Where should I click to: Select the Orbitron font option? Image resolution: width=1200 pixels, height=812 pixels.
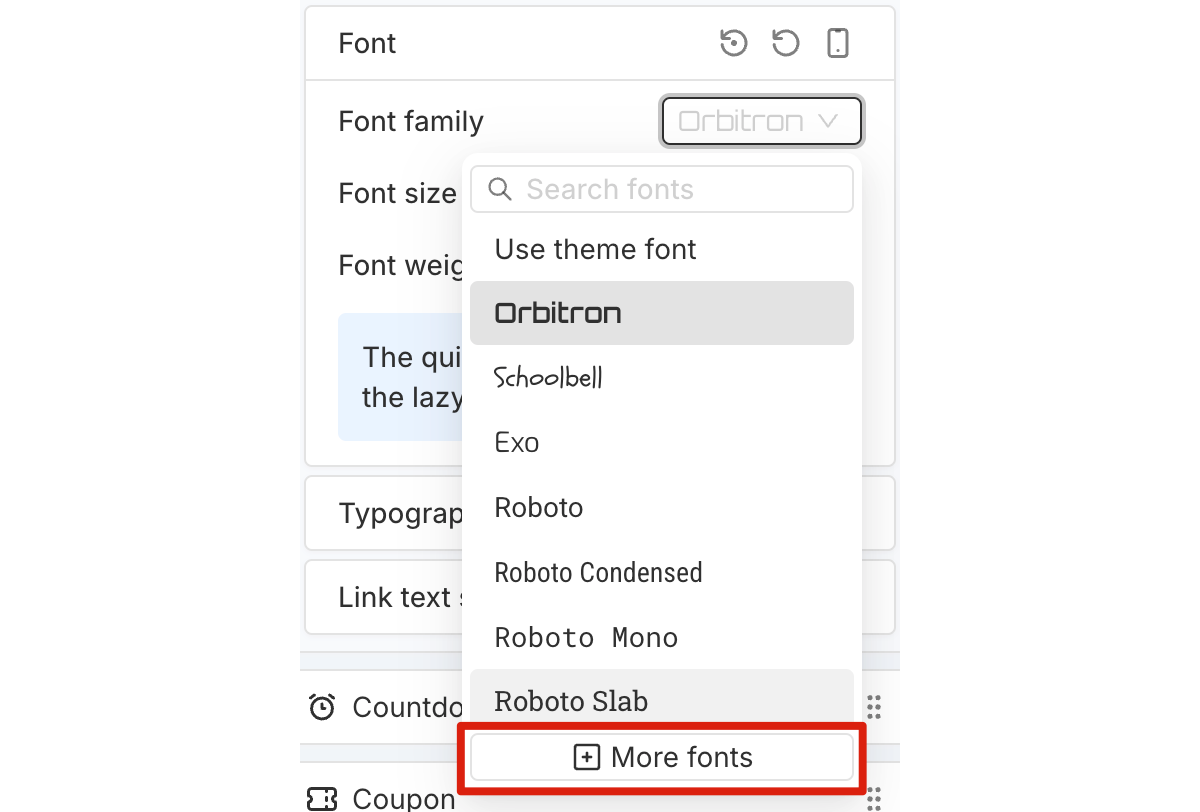[x=662, y=313]
